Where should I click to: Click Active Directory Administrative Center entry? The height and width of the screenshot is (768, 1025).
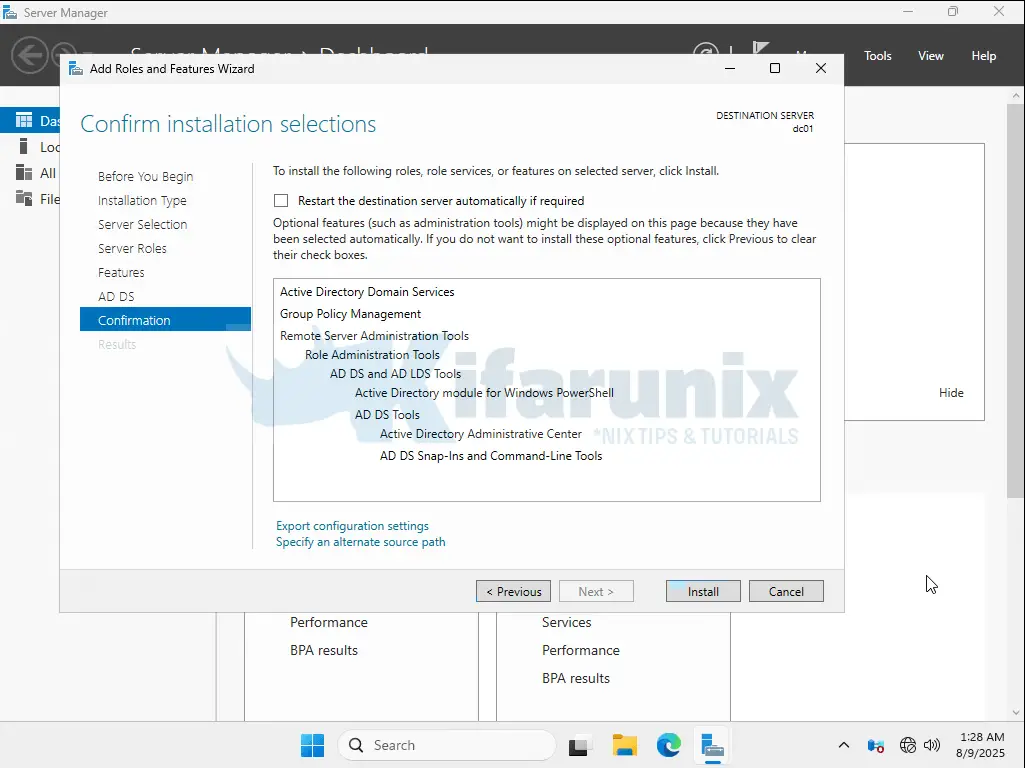[480, 434]
